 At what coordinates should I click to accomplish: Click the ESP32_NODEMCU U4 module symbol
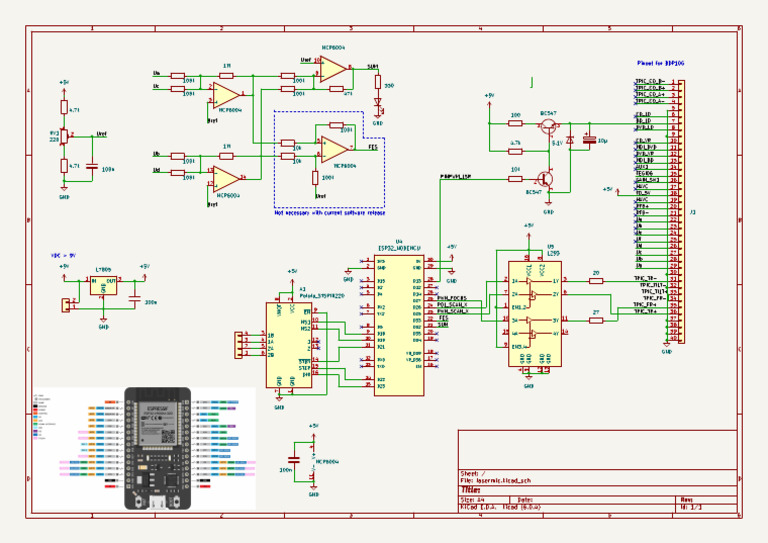point(399,325)
